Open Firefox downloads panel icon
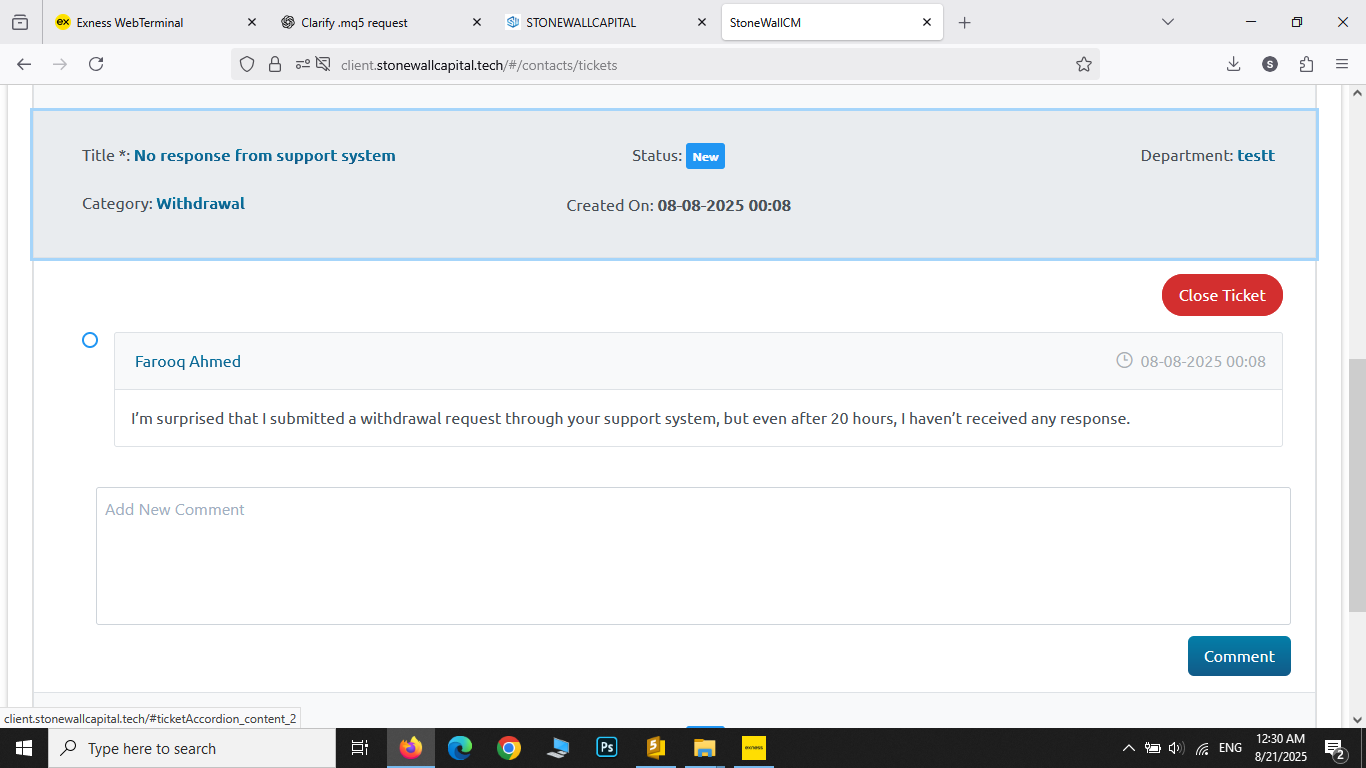Screen dimensions: 1366x768 pos(1233,64)
